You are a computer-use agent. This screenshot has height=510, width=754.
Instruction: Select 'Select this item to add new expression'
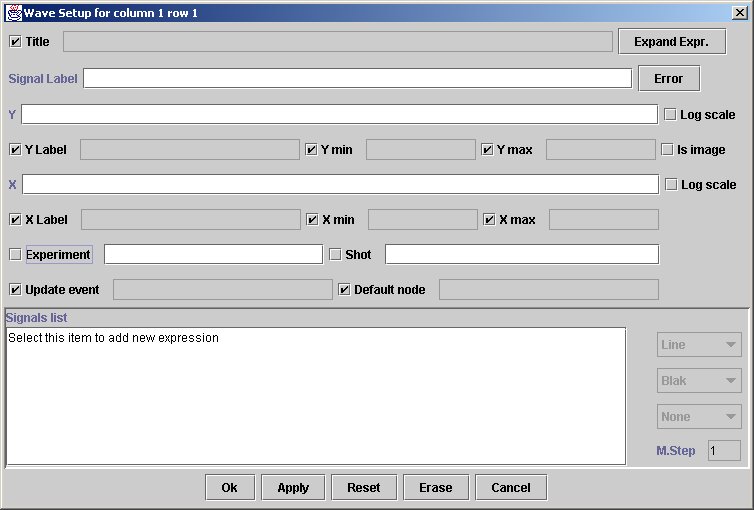coord(113,338)
